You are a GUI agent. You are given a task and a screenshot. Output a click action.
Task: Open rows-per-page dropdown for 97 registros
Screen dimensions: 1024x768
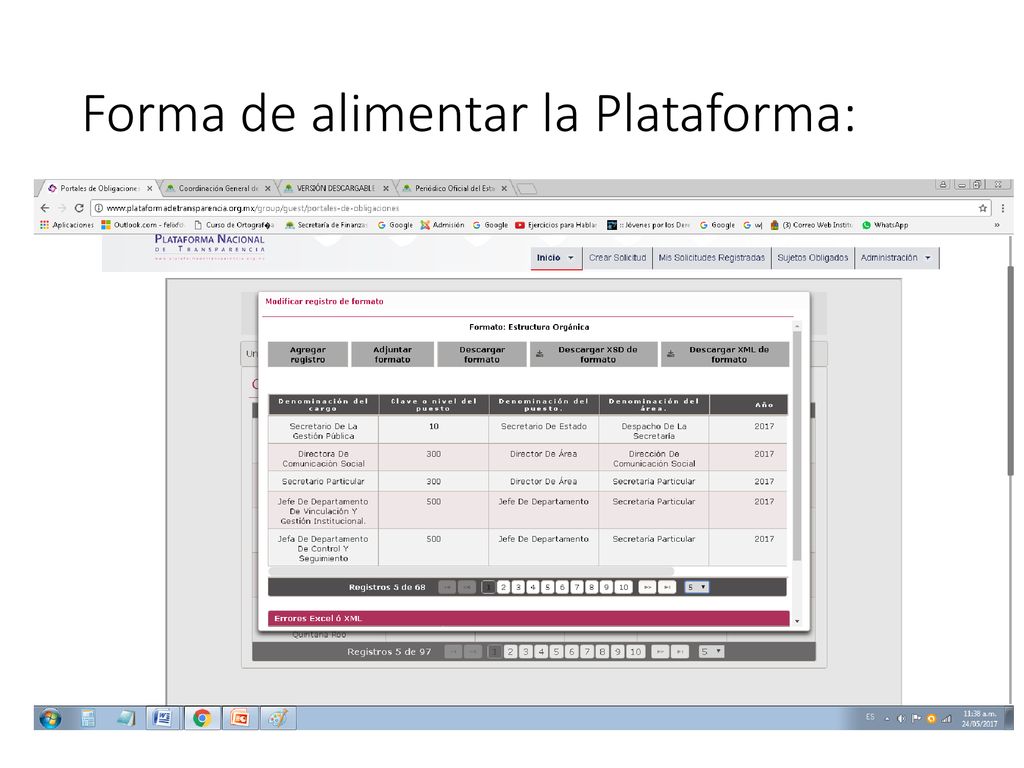click(x=711, y=652)
